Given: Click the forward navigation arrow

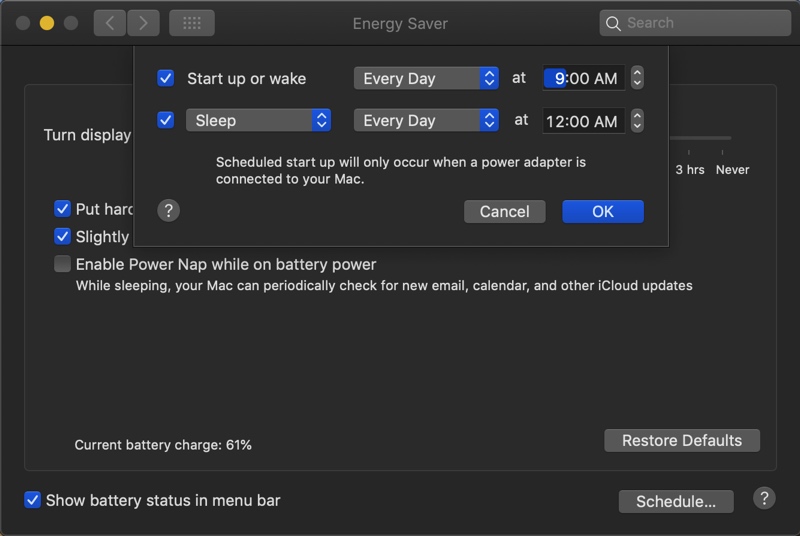Looking at the screenshot, I should [143, 23].
